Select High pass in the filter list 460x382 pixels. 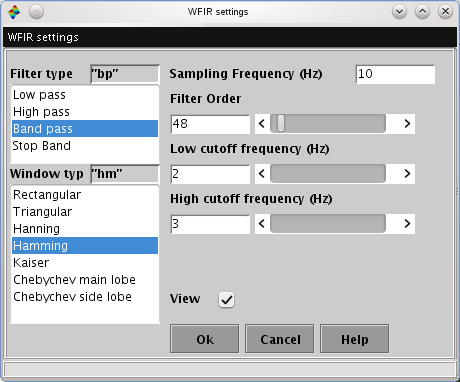coord(85,112)
